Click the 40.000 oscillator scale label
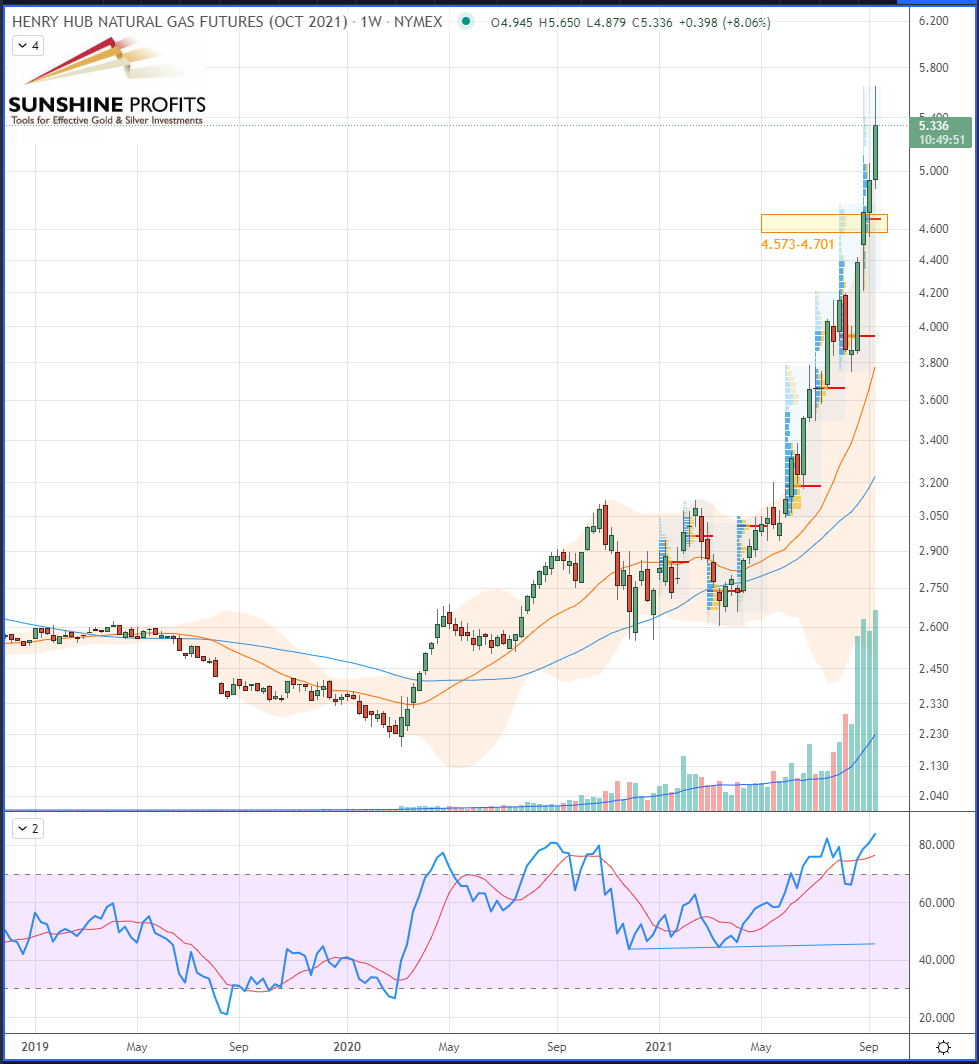979x1064 pixels. point(936,960)
